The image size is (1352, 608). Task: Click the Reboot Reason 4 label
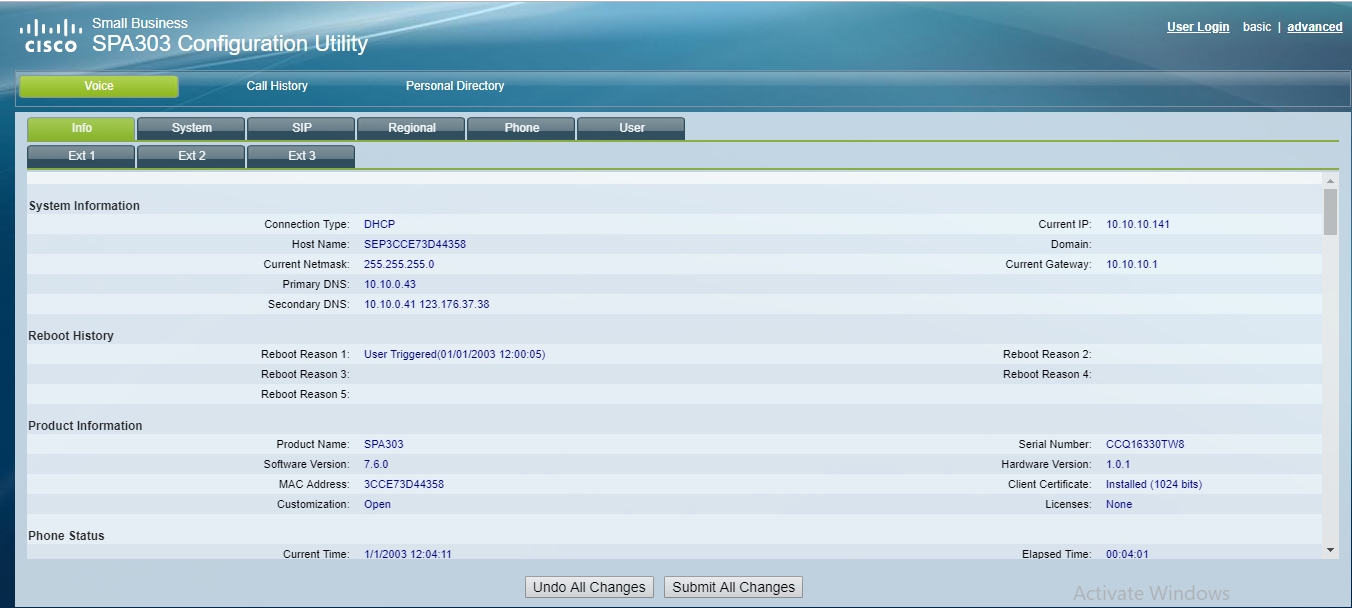[1047, 374]
